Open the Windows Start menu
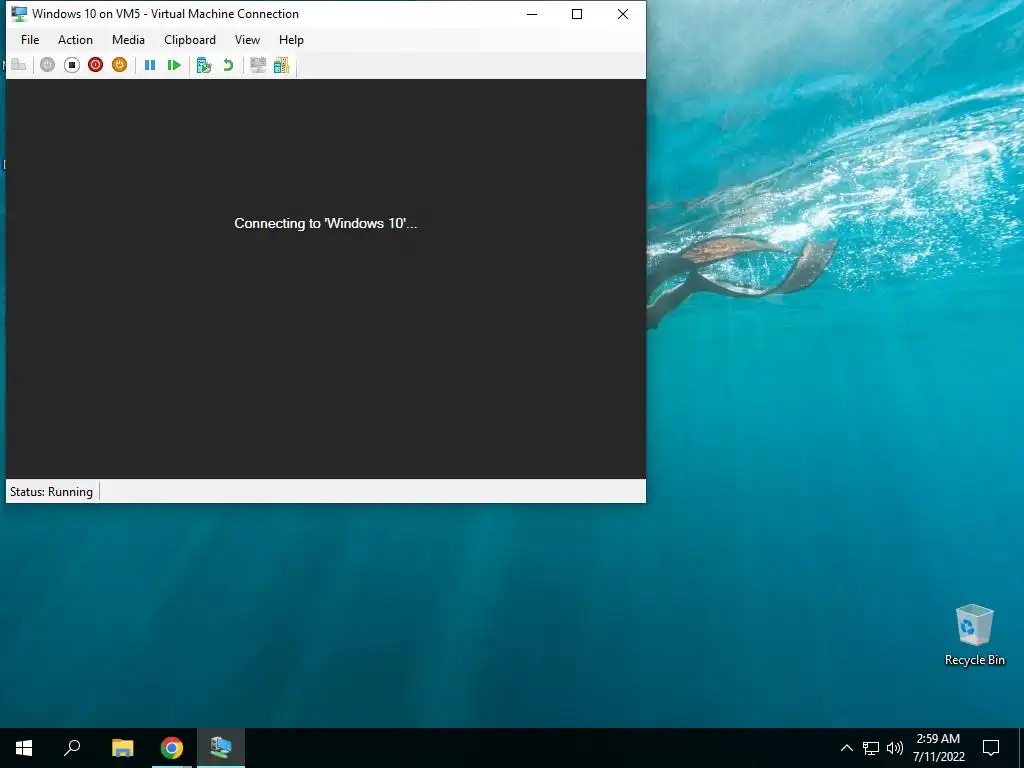Viewport: 1024px width, 768px height. pyautogui.click(x=24, y=748)
